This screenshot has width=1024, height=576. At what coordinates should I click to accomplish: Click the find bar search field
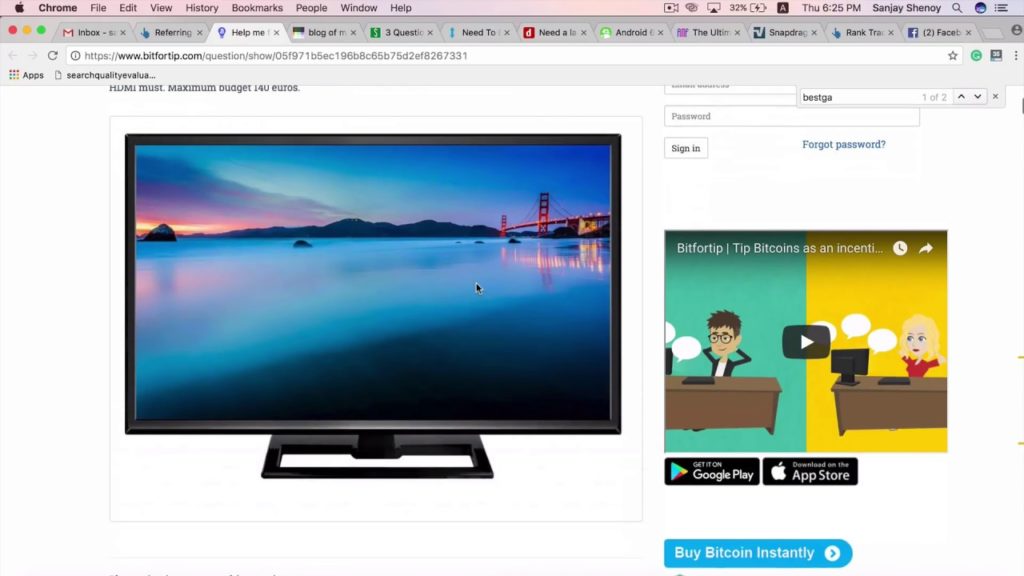859,97
